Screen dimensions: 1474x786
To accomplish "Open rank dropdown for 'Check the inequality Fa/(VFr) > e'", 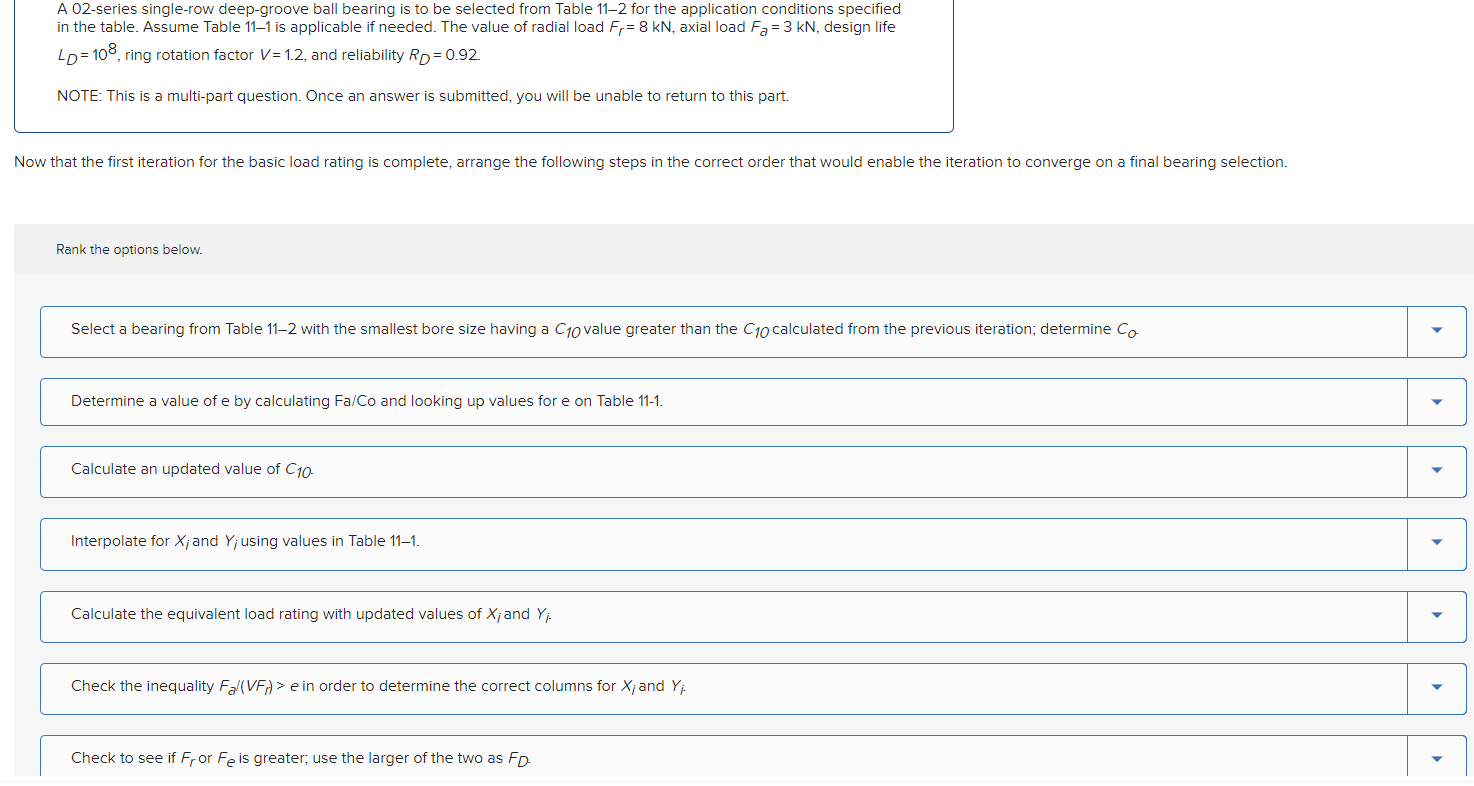I will [1437, 688].
